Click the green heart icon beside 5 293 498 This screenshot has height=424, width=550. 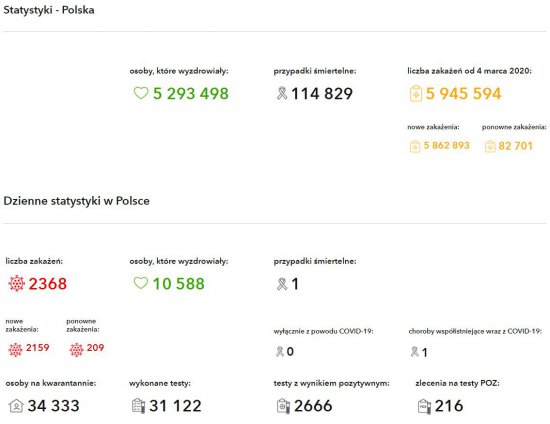[141, 93]
